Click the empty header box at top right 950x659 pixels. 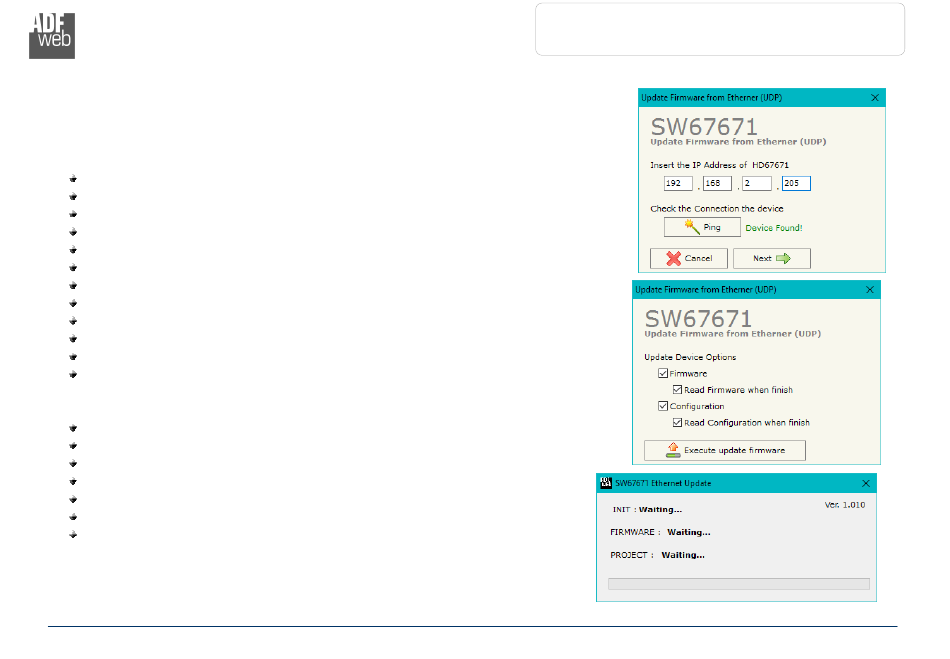click(720, 29)
